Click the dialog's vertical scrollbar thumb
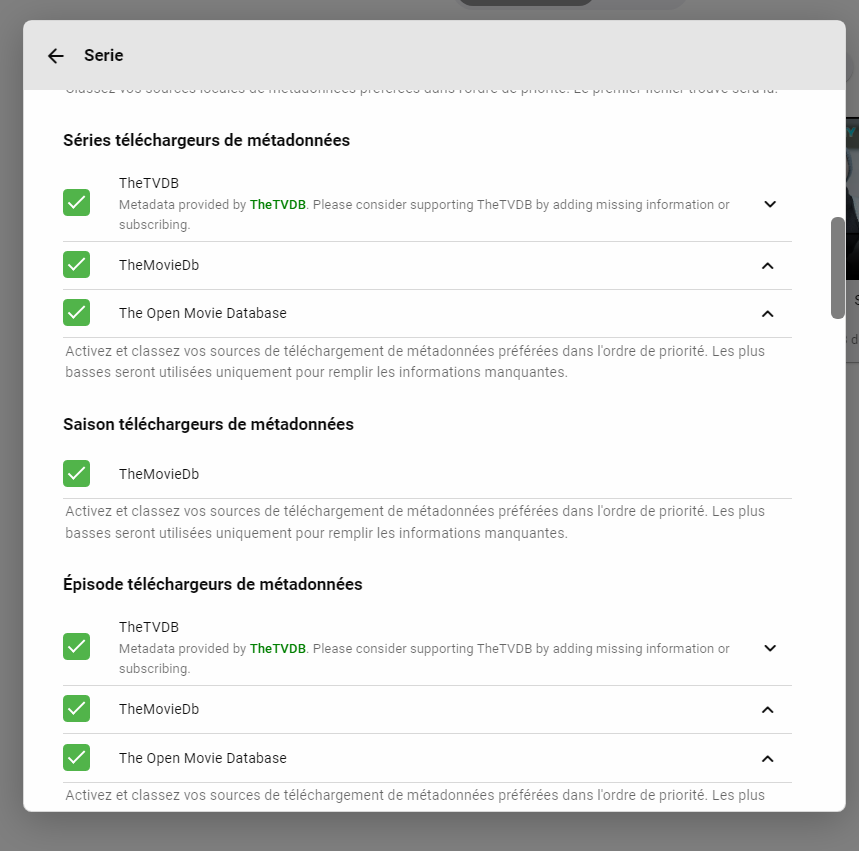This screenshot has height=851, width=859. [838, 267]
